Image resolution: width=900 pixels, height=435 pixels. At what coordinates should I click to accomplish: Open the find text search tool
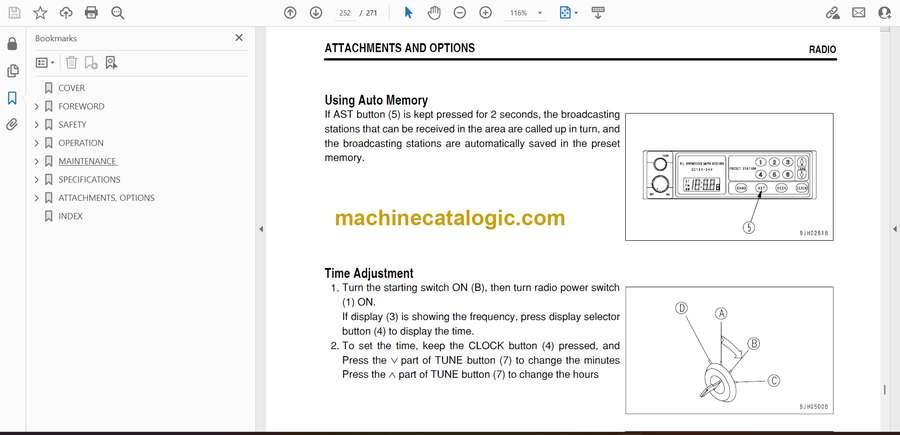coord(118,13)
